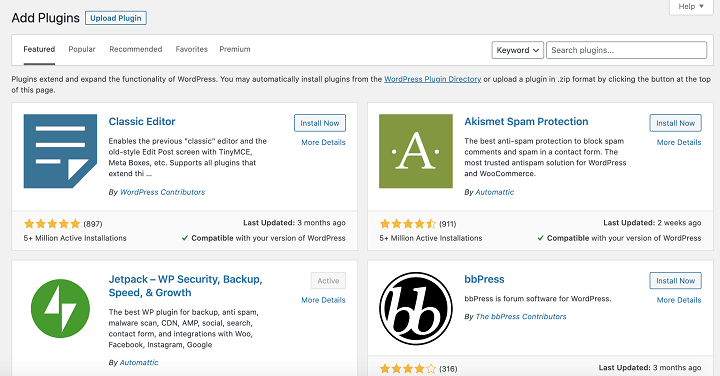Viewport: 720px width, 376px height.
Task: Click Akismet star rating
Action: [x=408, y=224]
